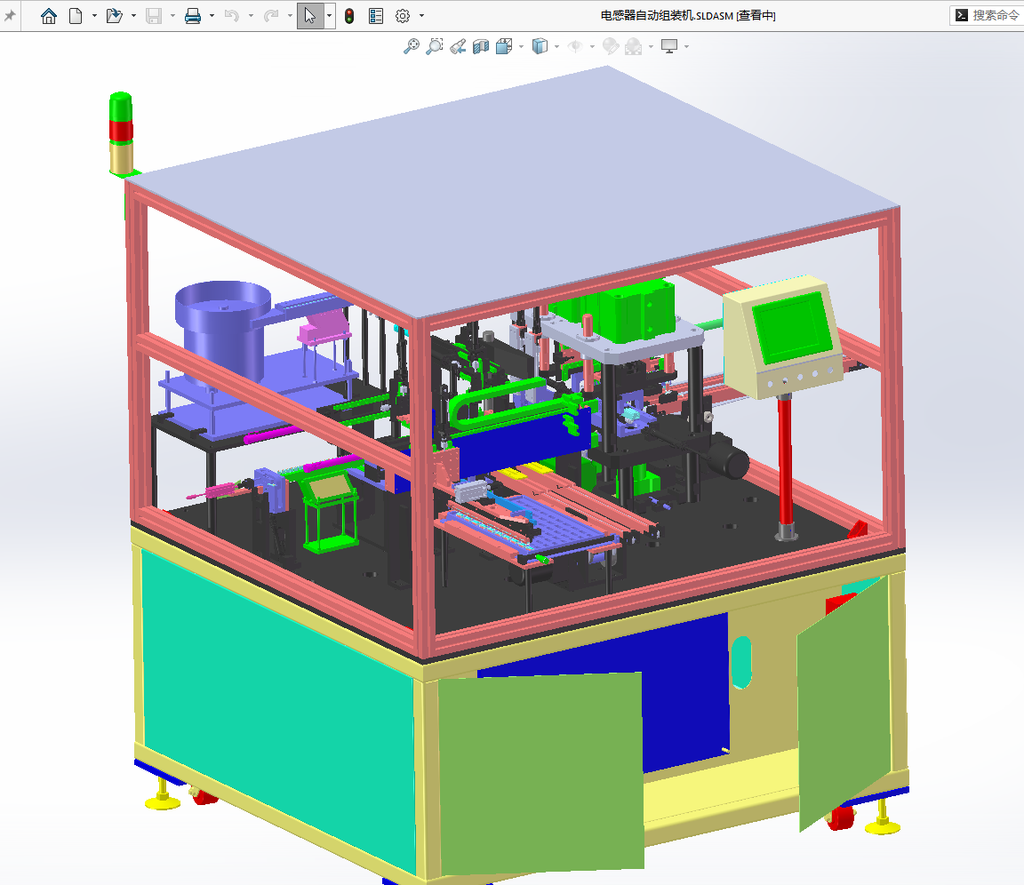Open the Options gear dropdown arrow
This screenshot has height=885, width=1024.
tap(421, 16)
